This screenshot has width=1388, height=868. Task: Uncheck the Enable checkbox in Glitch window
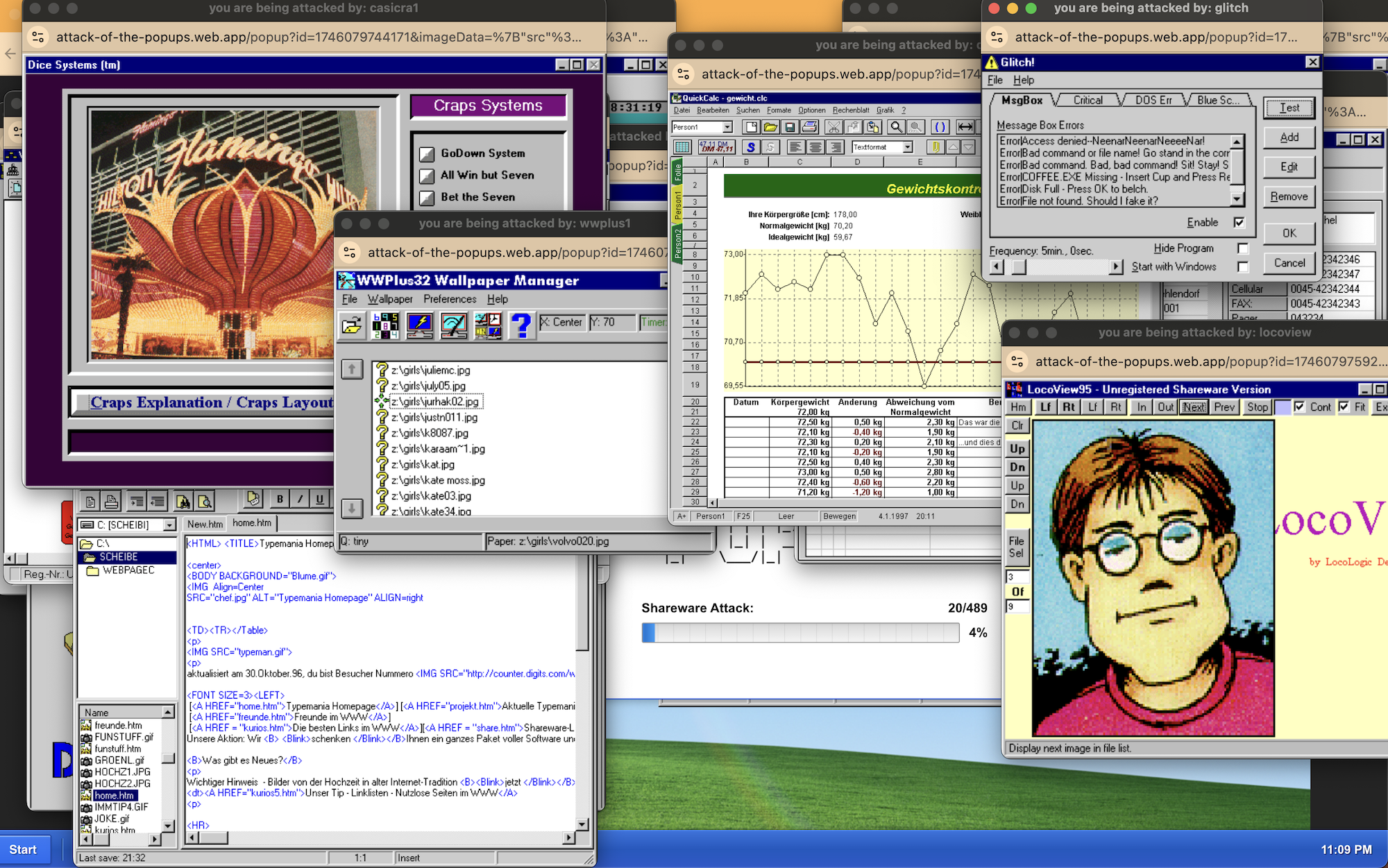tap(1239, 222)
